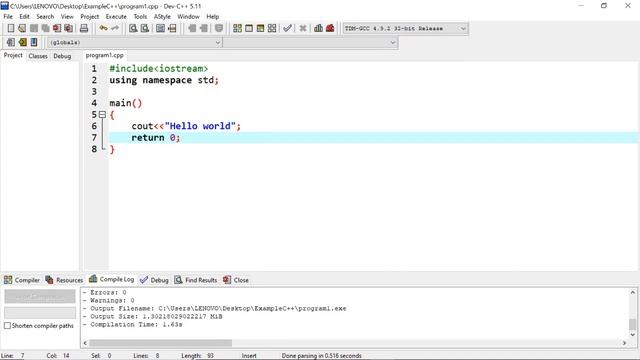Image resolution: width=640 pixels, height=360 pixels.
Task: Click the compile log scroll-right arrow
Action: click(624, 343)
